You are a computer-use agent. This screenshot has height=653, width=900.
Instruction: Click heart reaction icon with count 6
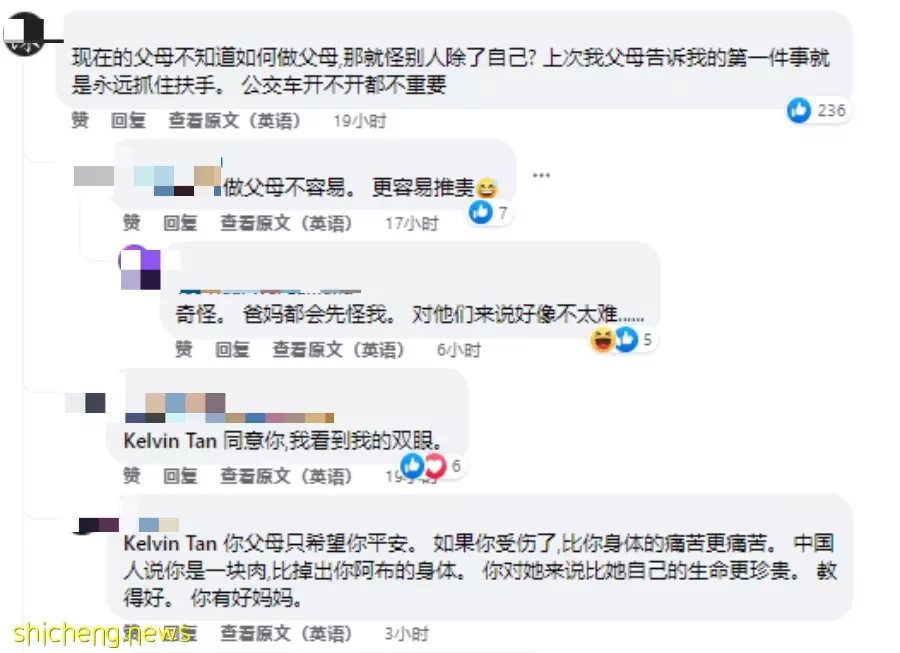[x=435, y=465]
